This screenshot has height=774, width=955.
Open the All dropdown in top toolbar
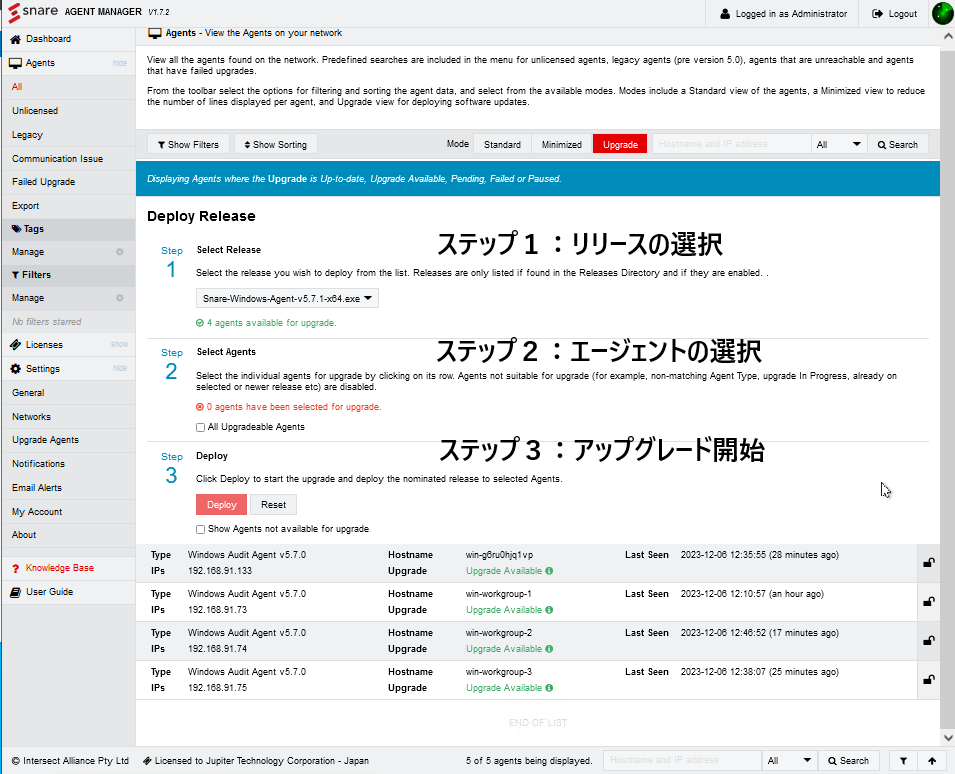coord(839,144)
